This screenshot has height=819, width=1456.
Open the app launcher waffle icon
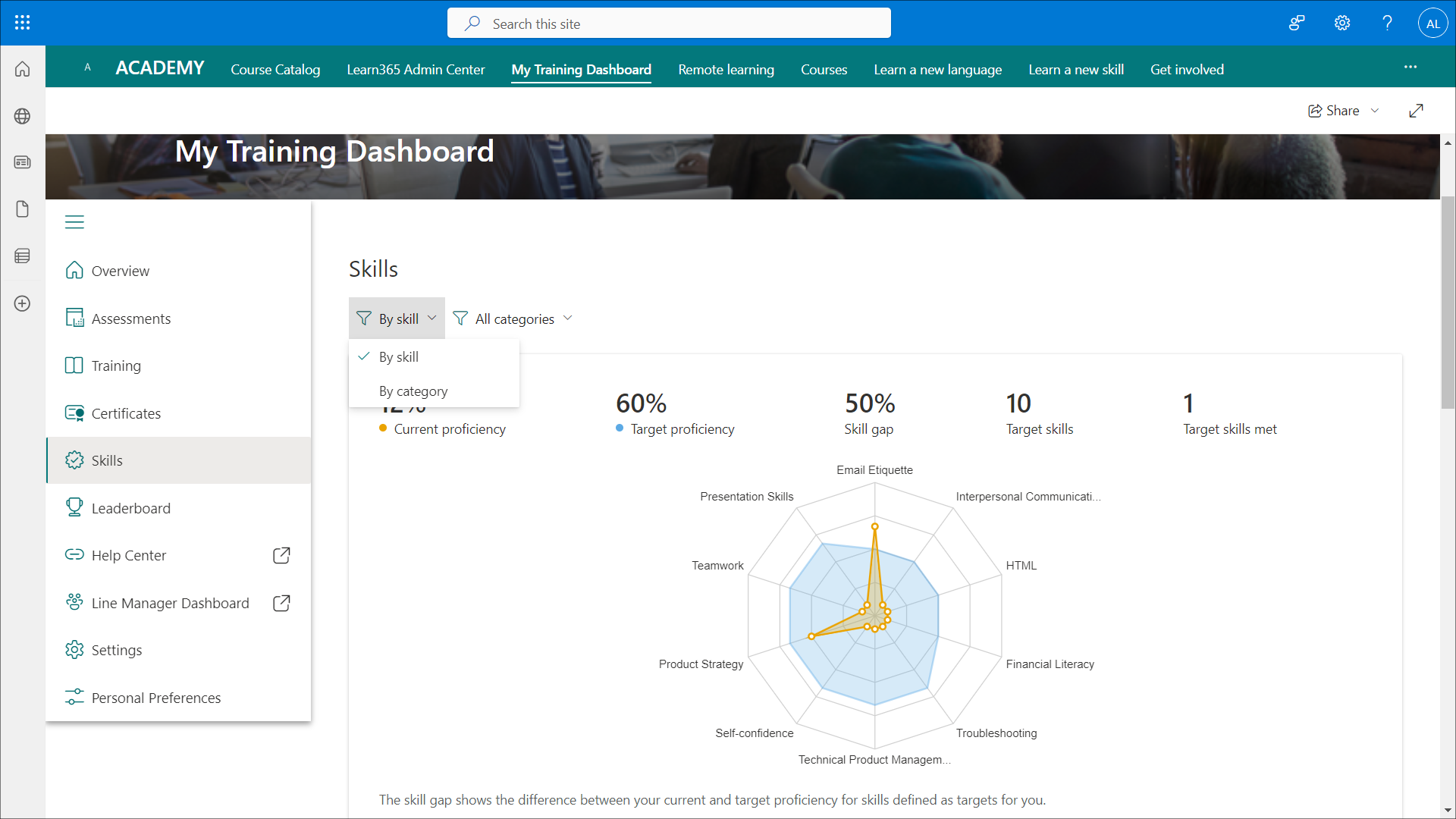23,23
